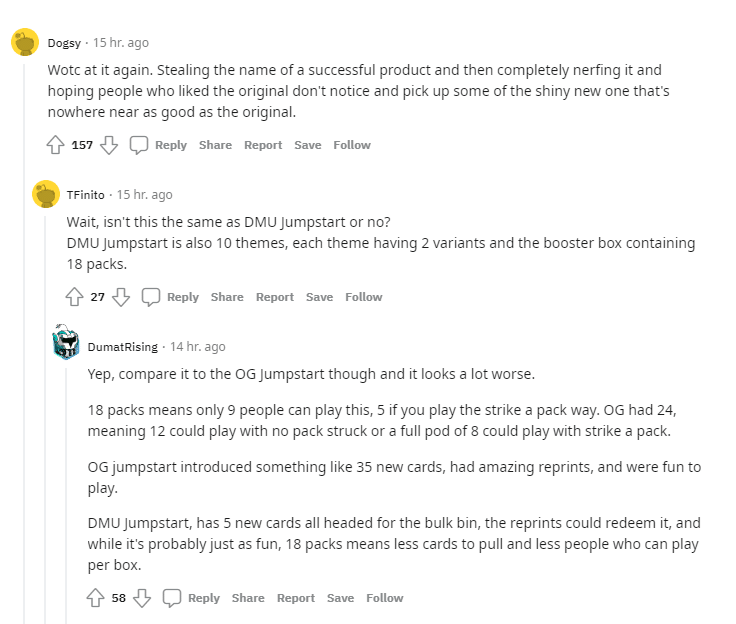Screen dimensions: 736x624
Task: Downvote DumatRising's comment
Action: pyautogui.click(x=142, y=598)
